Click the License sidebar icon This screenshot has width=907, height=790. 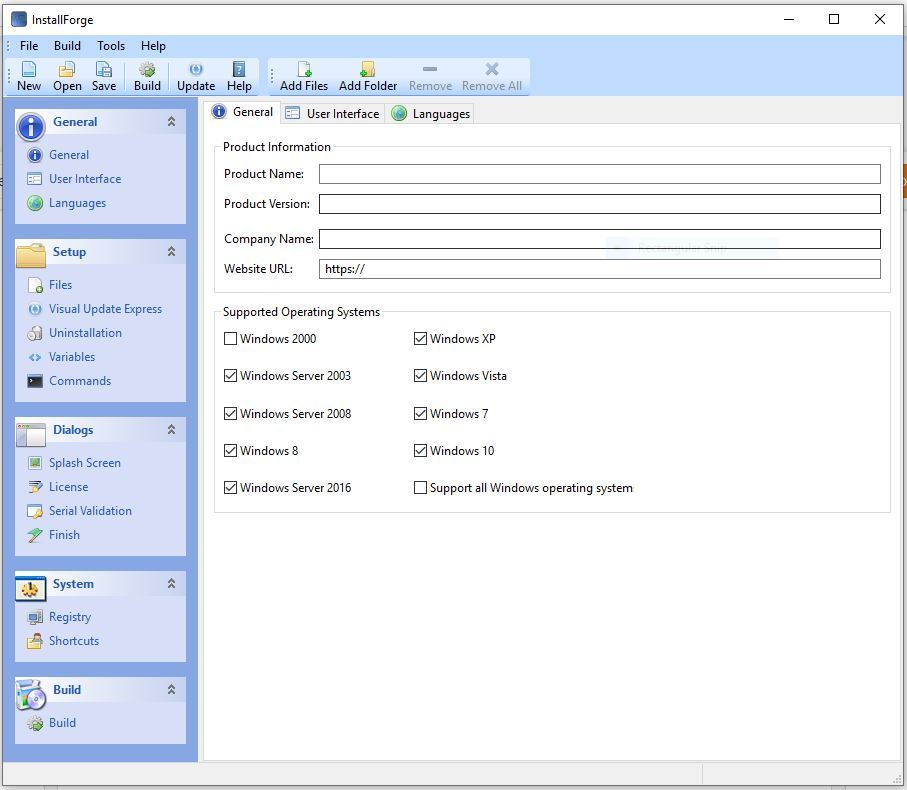35,487
